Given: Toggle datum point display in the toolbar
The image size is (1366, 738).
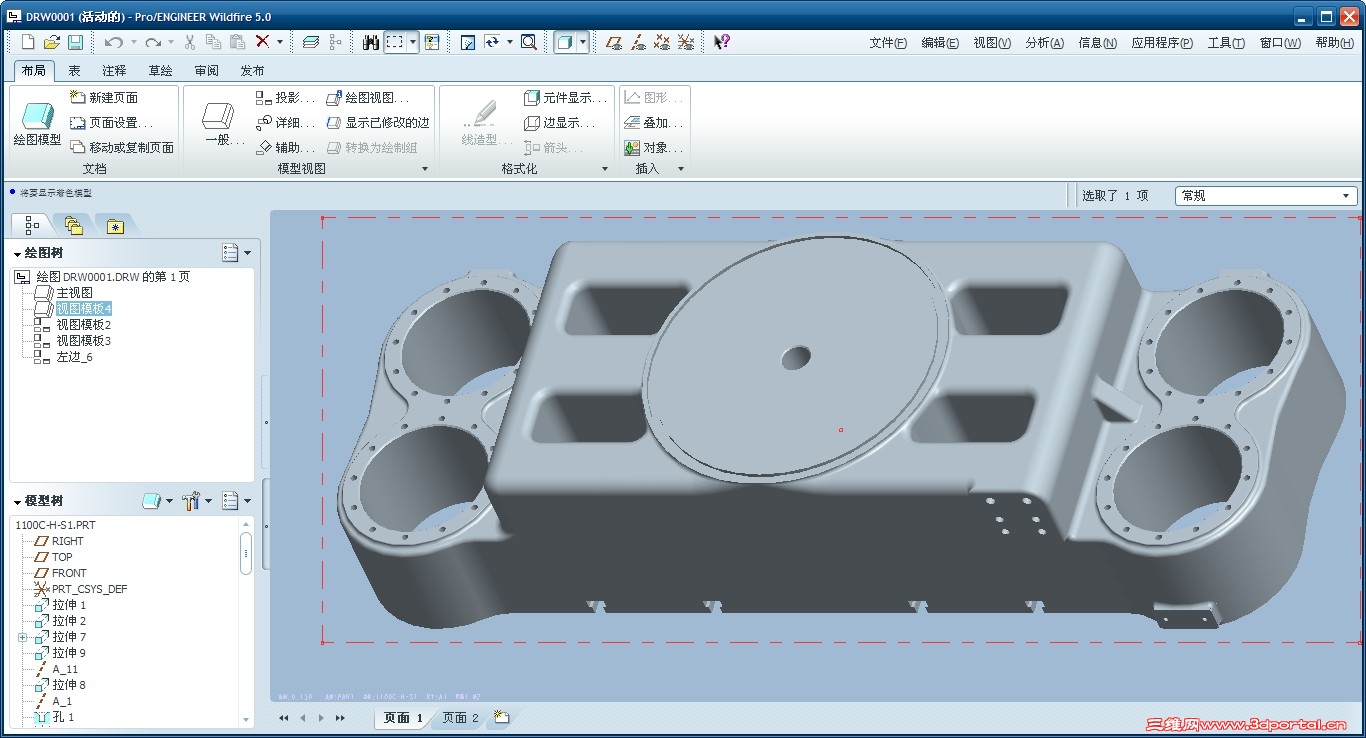Looking at the screenshot, I should (x=662, y=42).
